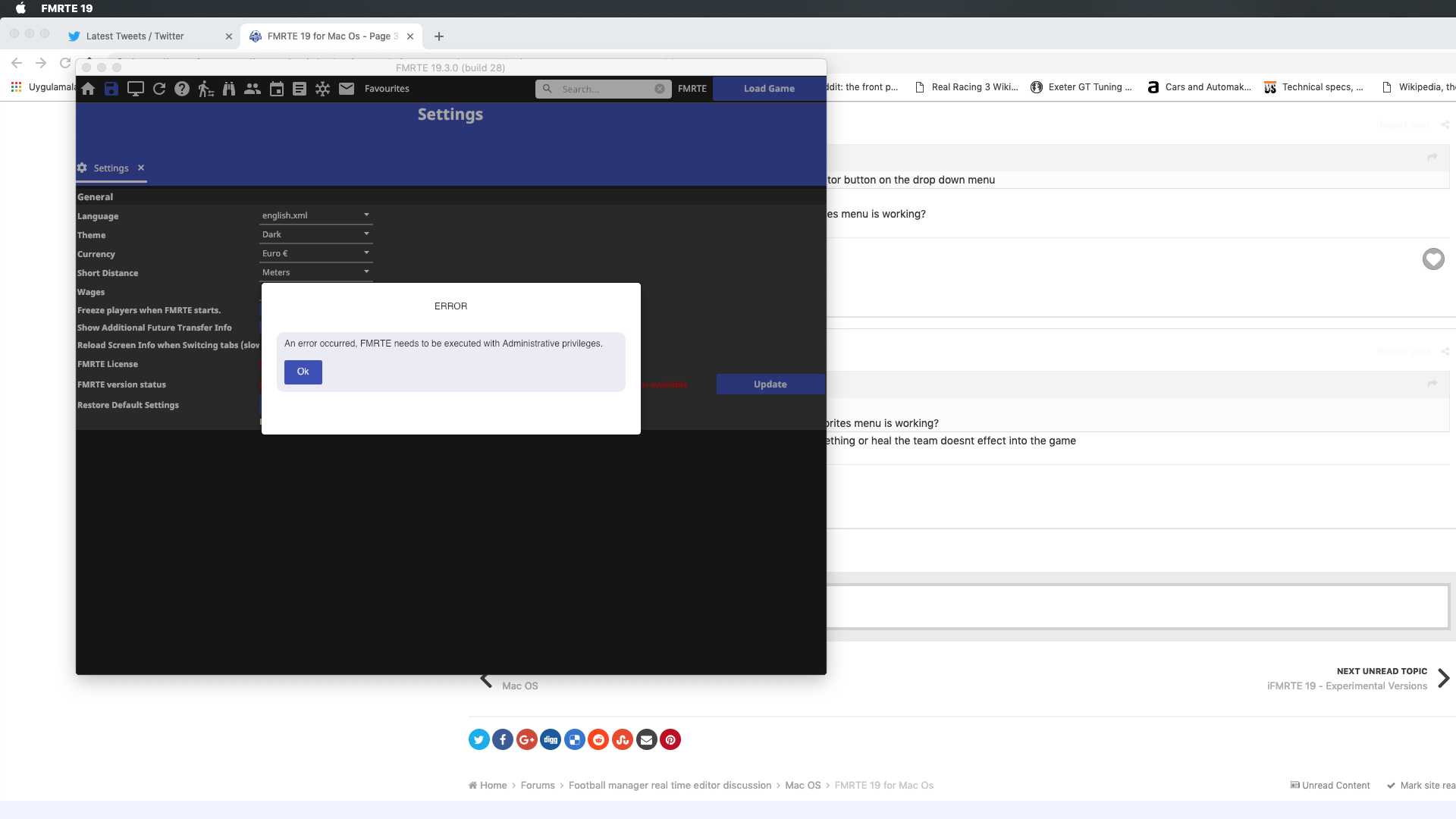Image resolution: width=1456 pixels, height=819 pixels.
Task: Share page via Twitter icon
Action: (479, 739)
